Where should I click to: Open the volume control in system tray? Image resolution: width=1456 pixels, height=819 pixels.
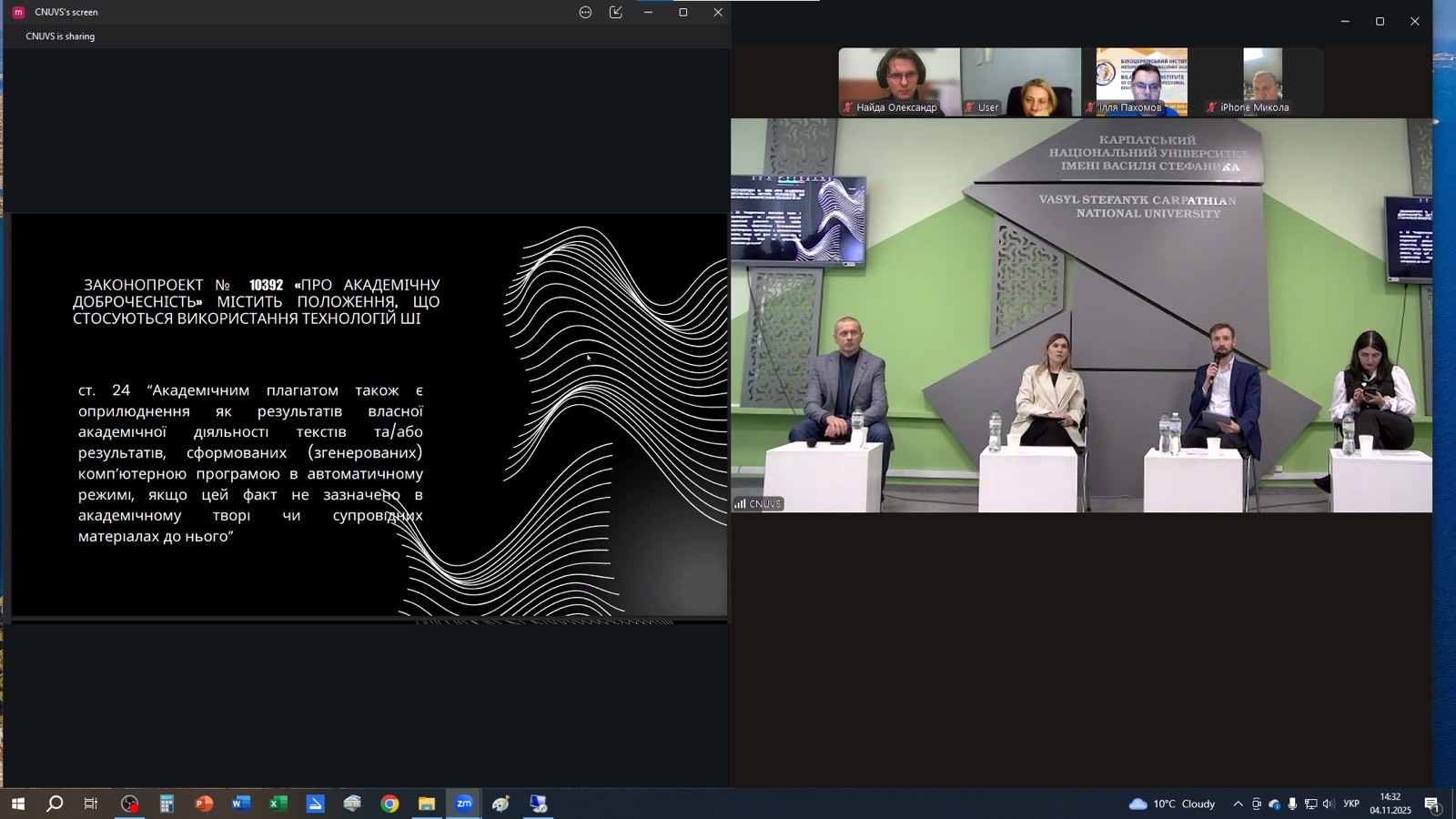coord(1328,804)
